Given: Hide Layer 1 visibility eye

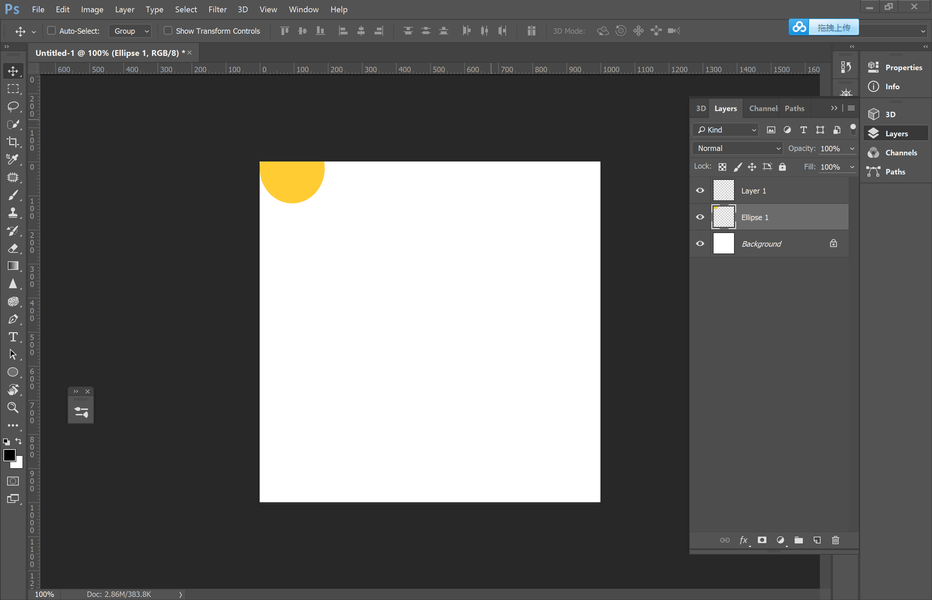Looking at the screenshot, I should [x=700, y=190].
